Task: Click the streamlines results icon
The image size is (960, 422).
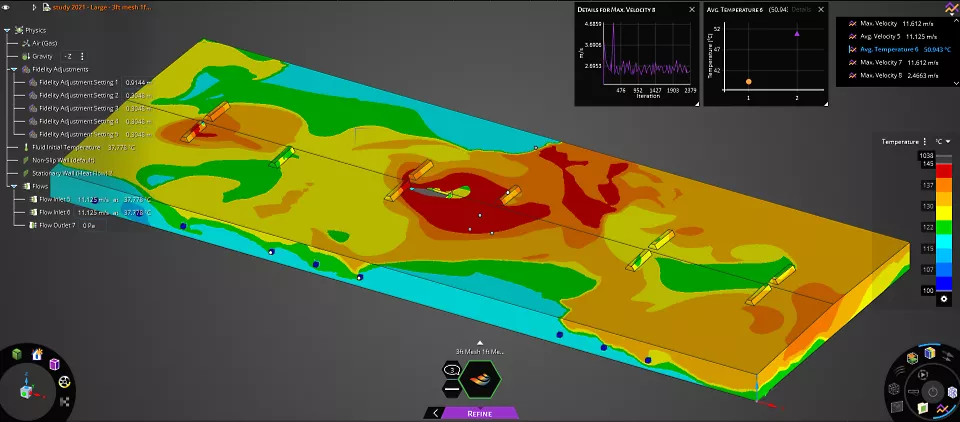Action: [x=900, y=372]
